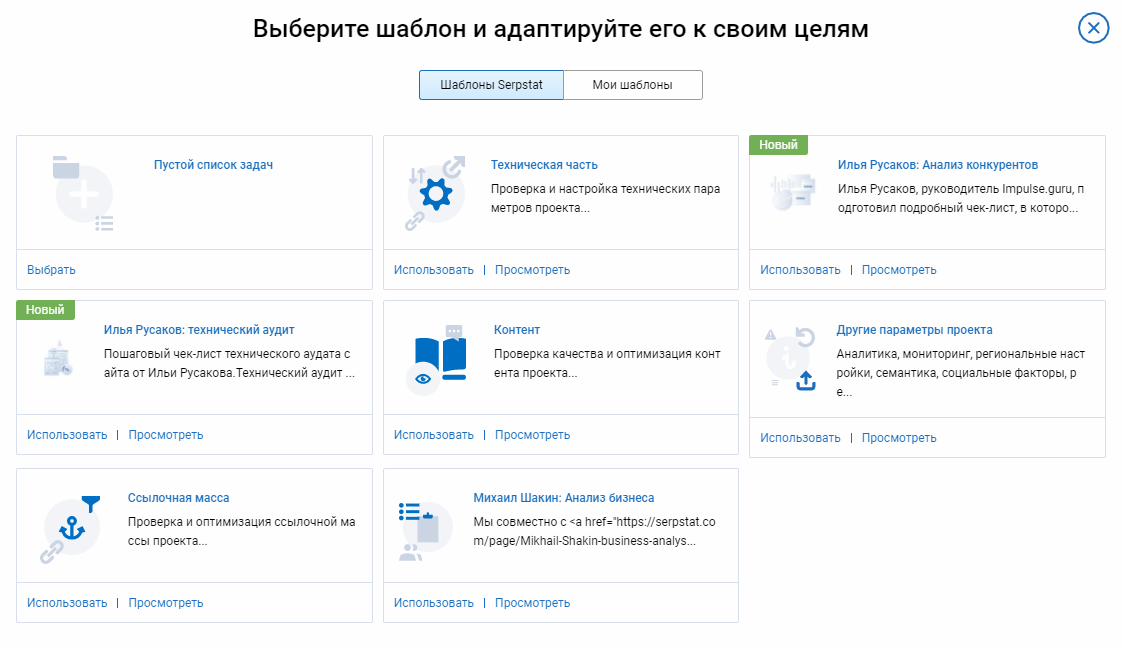Click Использовать for Техническая часть
This screenshot has width=1122, height=648.
pyautogui.click(x=434, y=270)
